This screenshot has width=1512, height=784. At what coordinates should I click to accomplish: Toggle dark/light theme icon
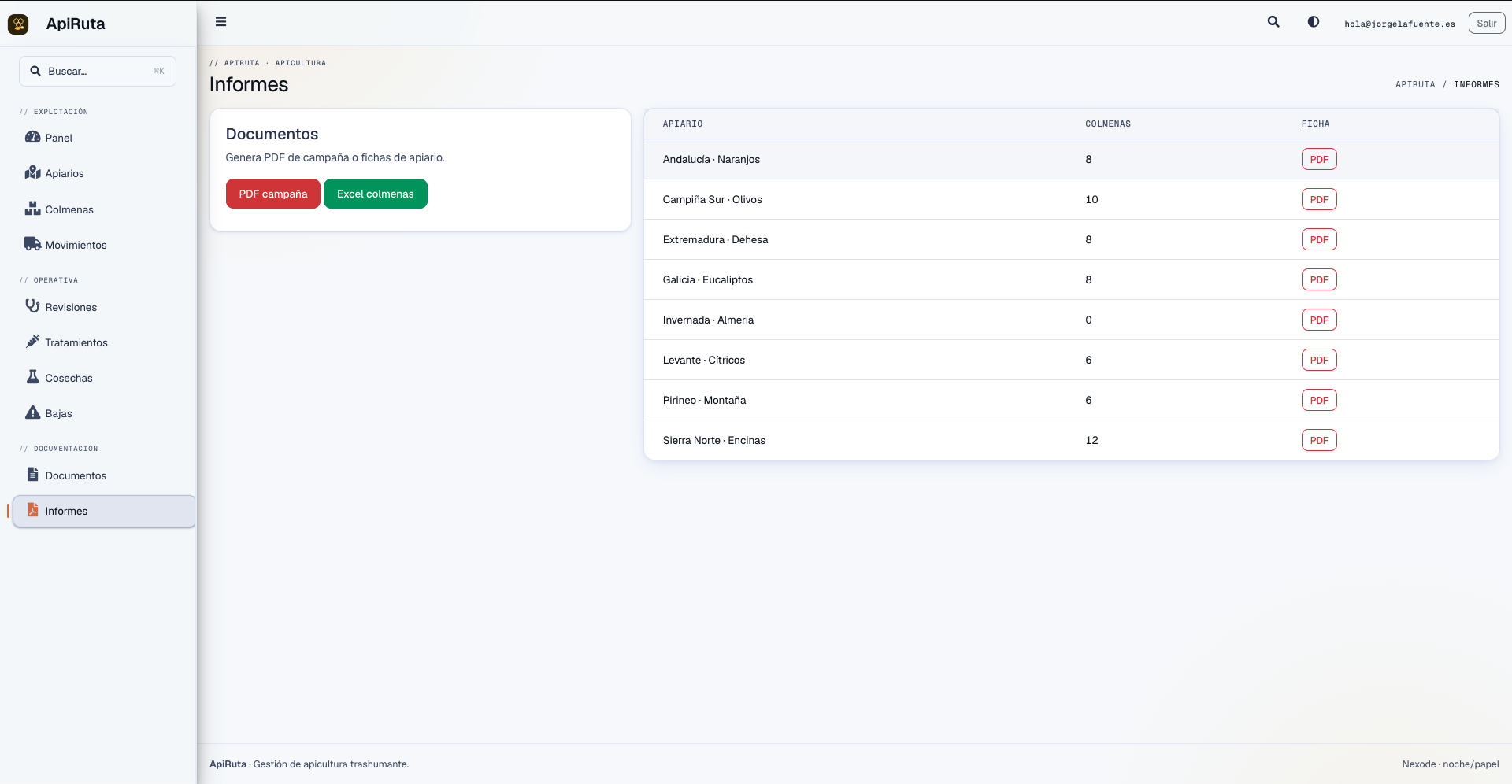(1314, 22)
